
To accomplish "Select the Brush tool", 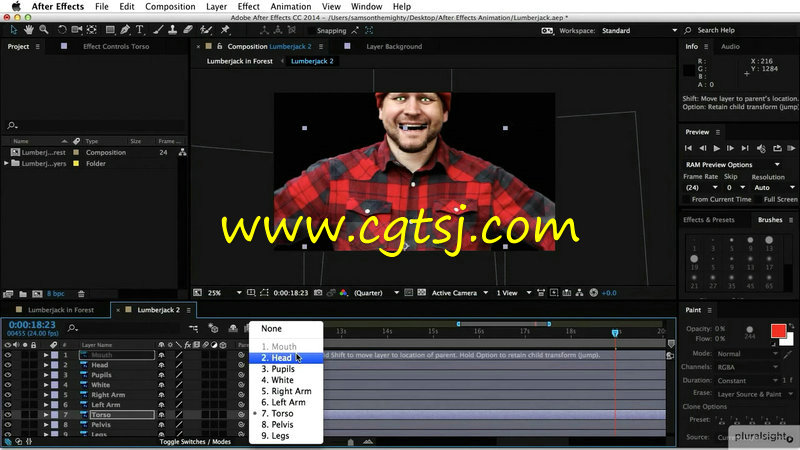I will click(158, 30).
